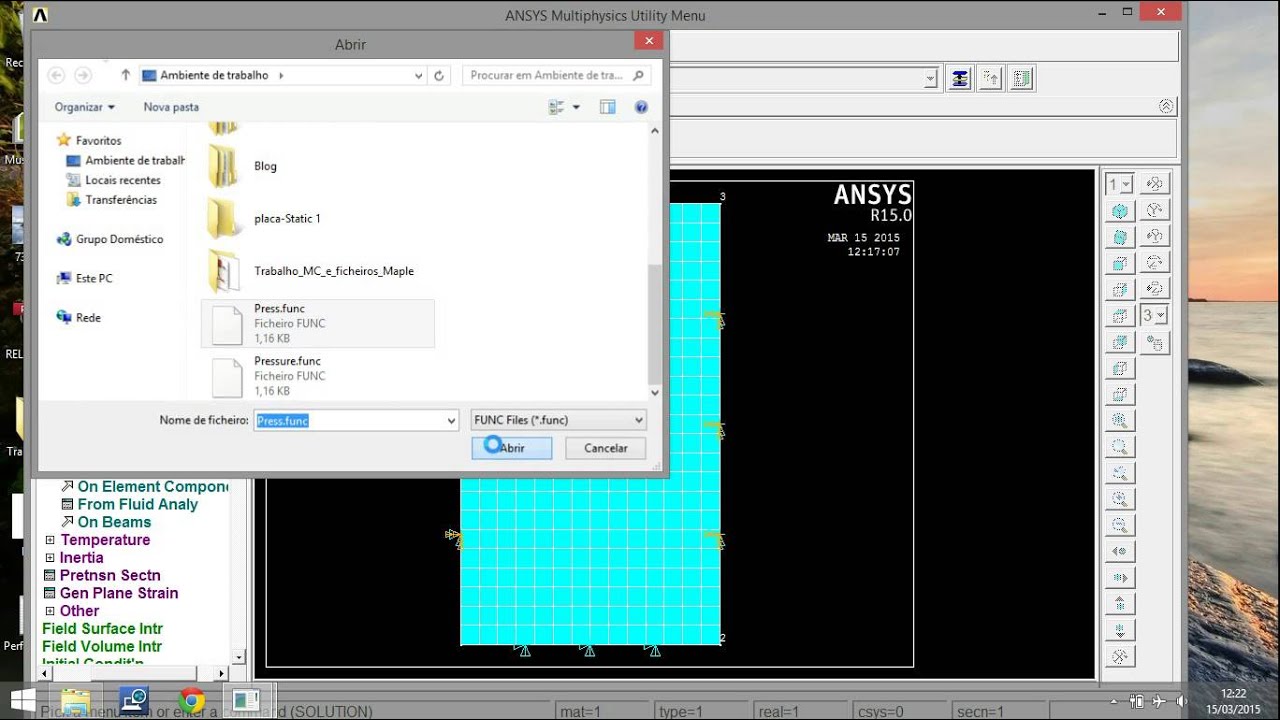Click On Beams in the ANSYS menu tree
This screenshot has height=720, width=1280.
[x=114, y=522]
